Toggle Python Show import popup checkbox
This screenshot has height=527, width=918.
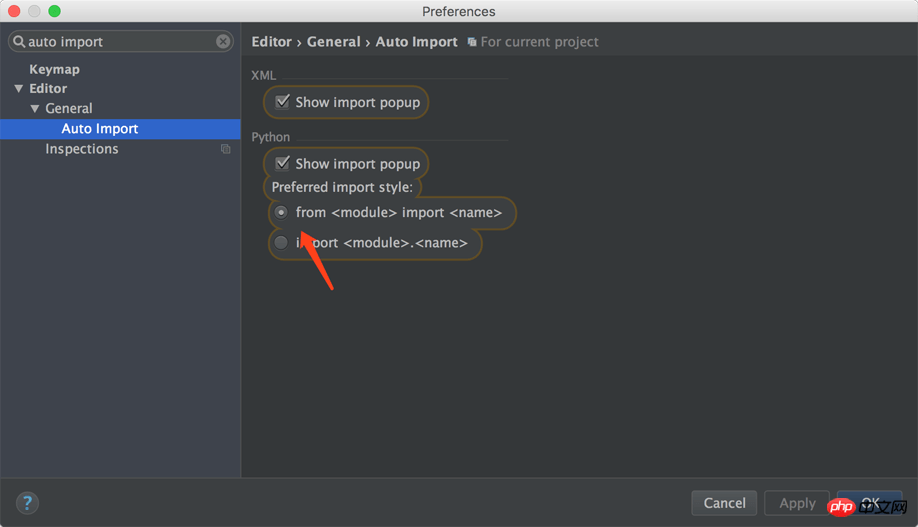point(283,163)
